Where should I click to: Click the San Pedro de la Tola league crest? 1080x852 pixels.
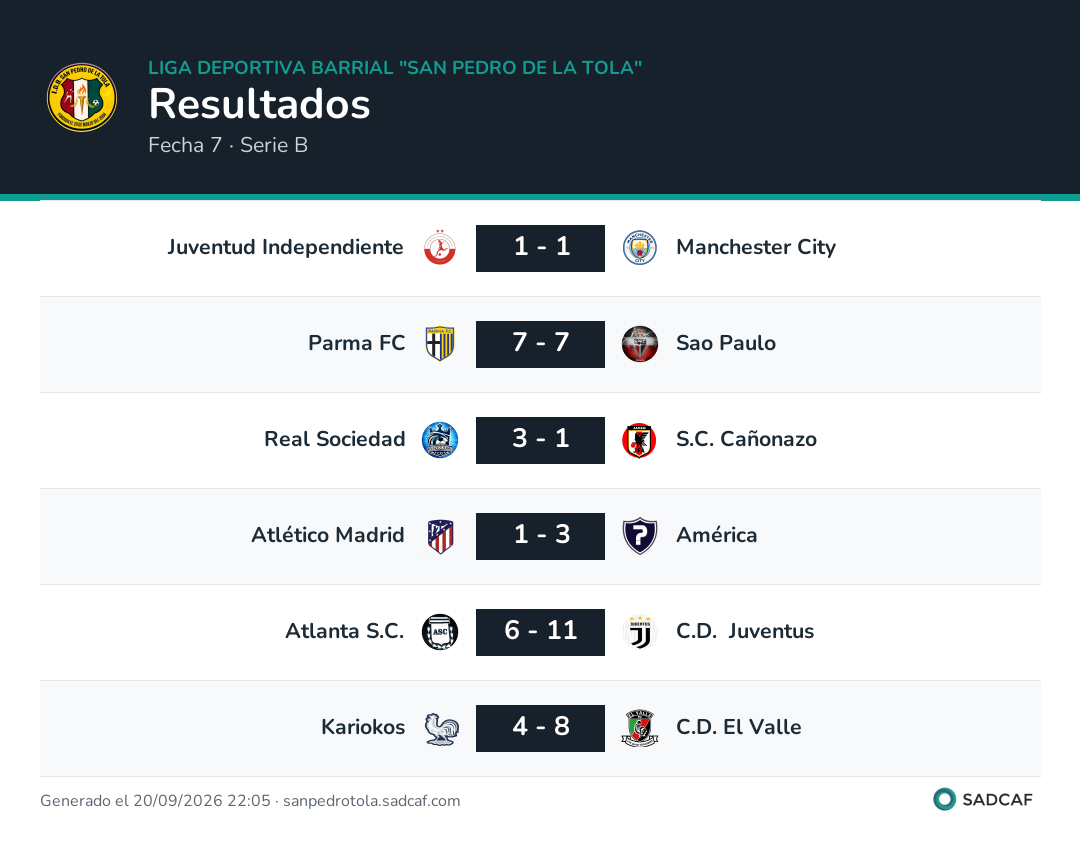(82, 97)
